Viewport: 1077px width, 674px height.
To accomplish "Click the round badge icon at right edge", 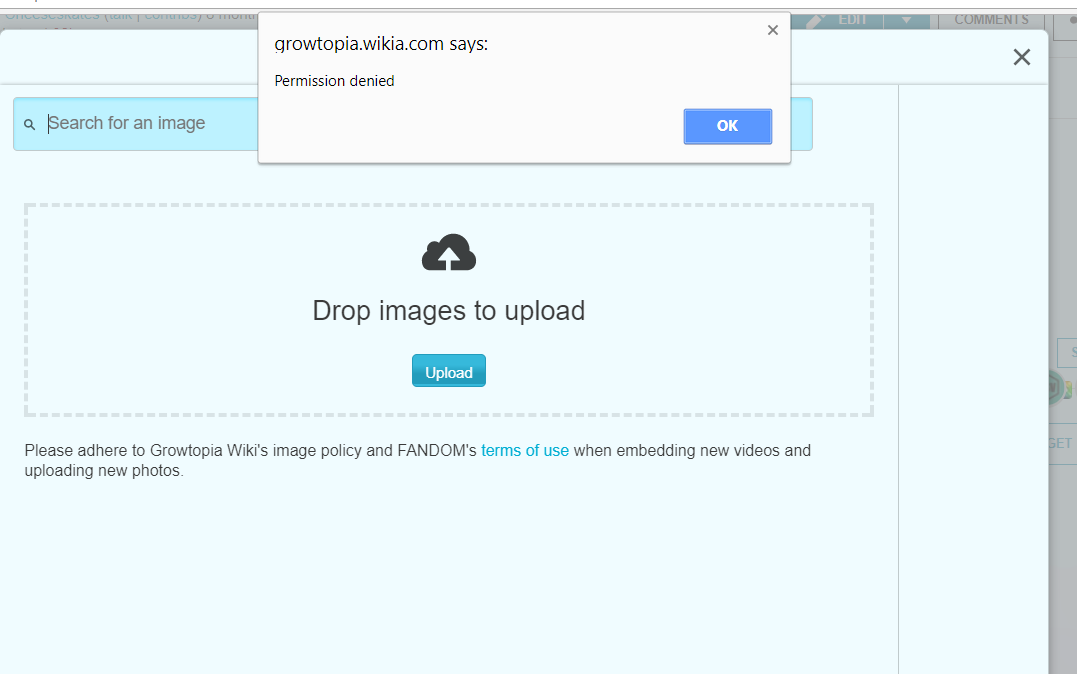I will click(1056, 388).
